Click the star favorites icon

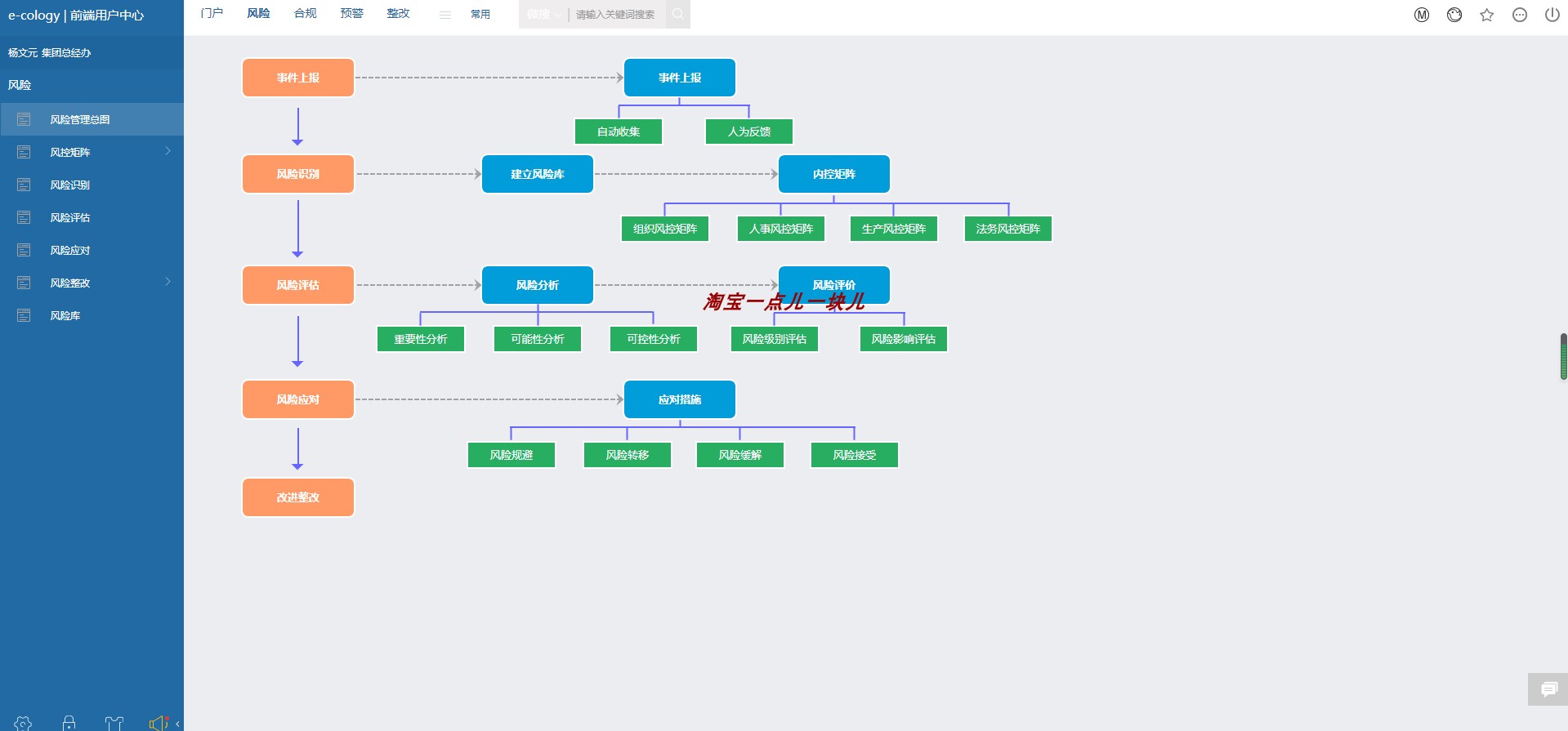coord(1487,15)
